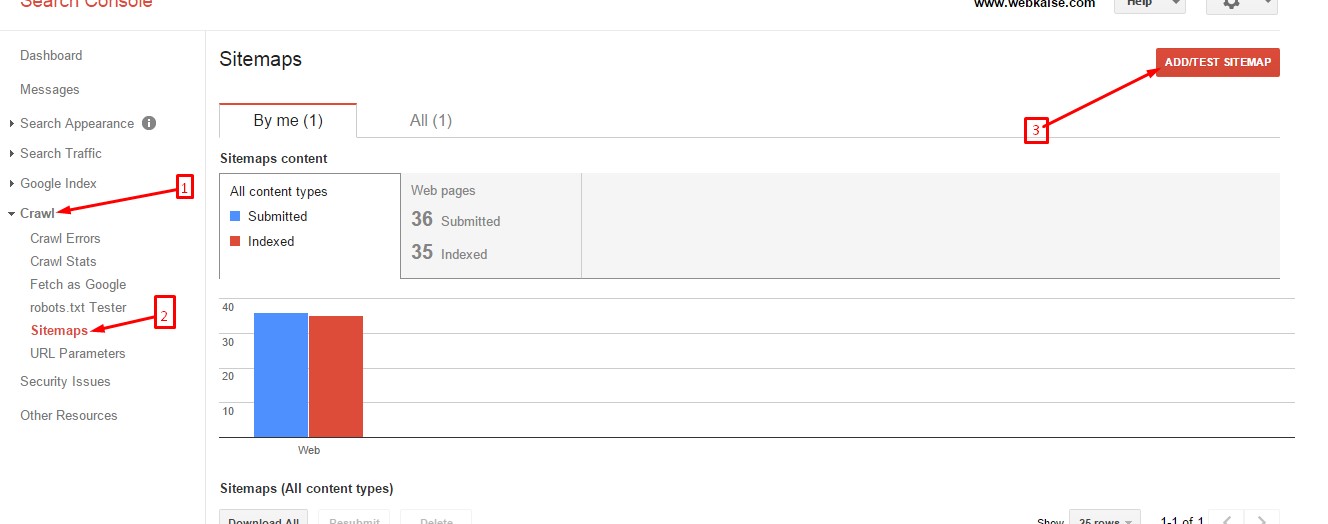Click the red Indexed legend square

click(235, 241)
